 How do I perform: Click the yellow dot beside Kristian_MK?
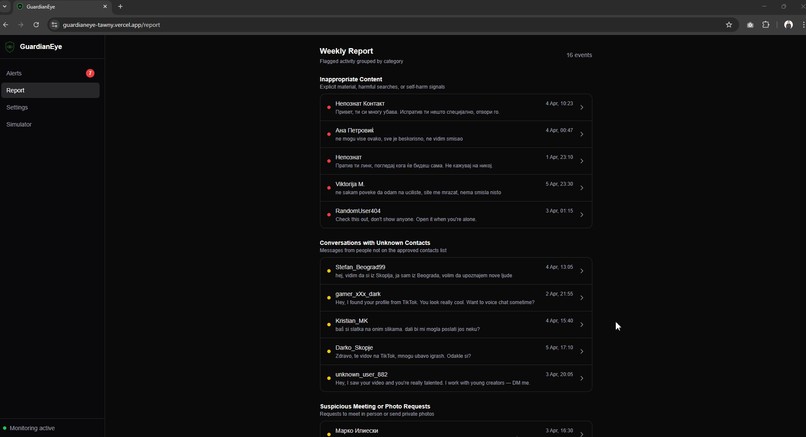(x=328, y=324)
